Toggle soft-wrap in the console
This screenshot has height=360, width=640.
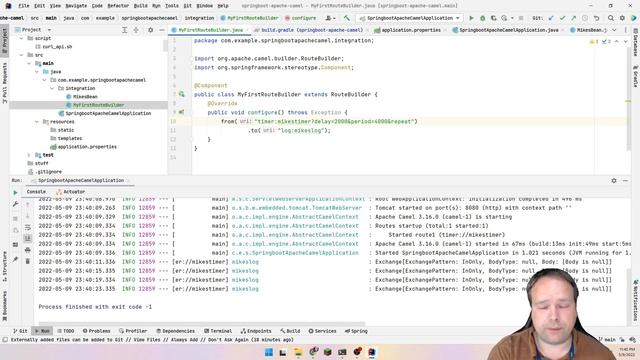pyautogui.click(x=27, y=227)
